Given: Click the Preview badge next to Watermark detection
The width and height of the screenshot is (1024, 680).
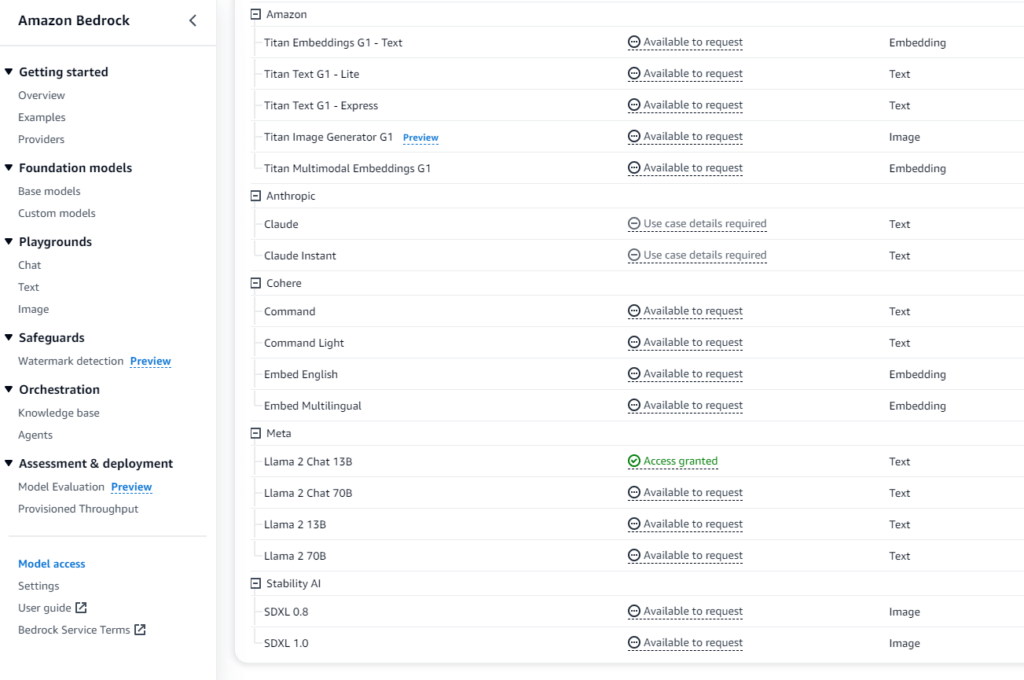Looking at the screenshot, I should (x=150, y=361).
